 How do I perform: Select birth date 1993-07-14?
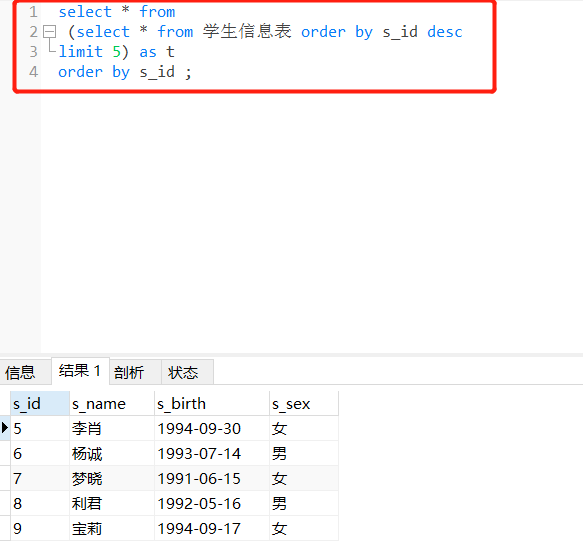[212, 453]
